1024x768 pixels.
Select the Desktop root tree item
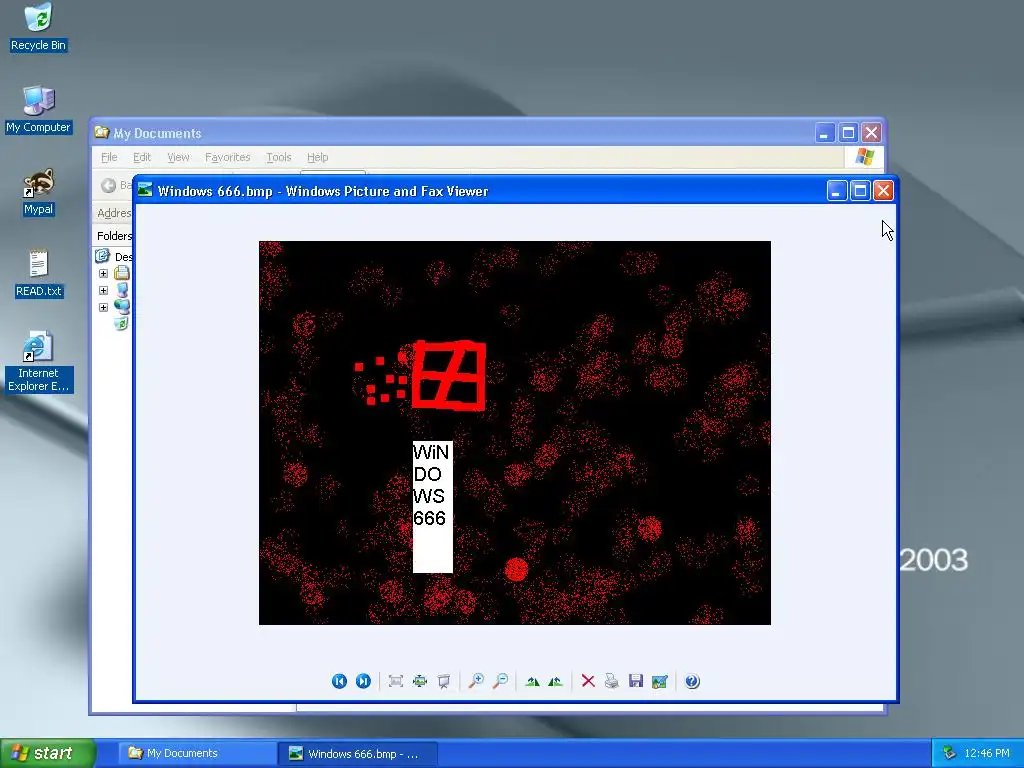[114, 257]
